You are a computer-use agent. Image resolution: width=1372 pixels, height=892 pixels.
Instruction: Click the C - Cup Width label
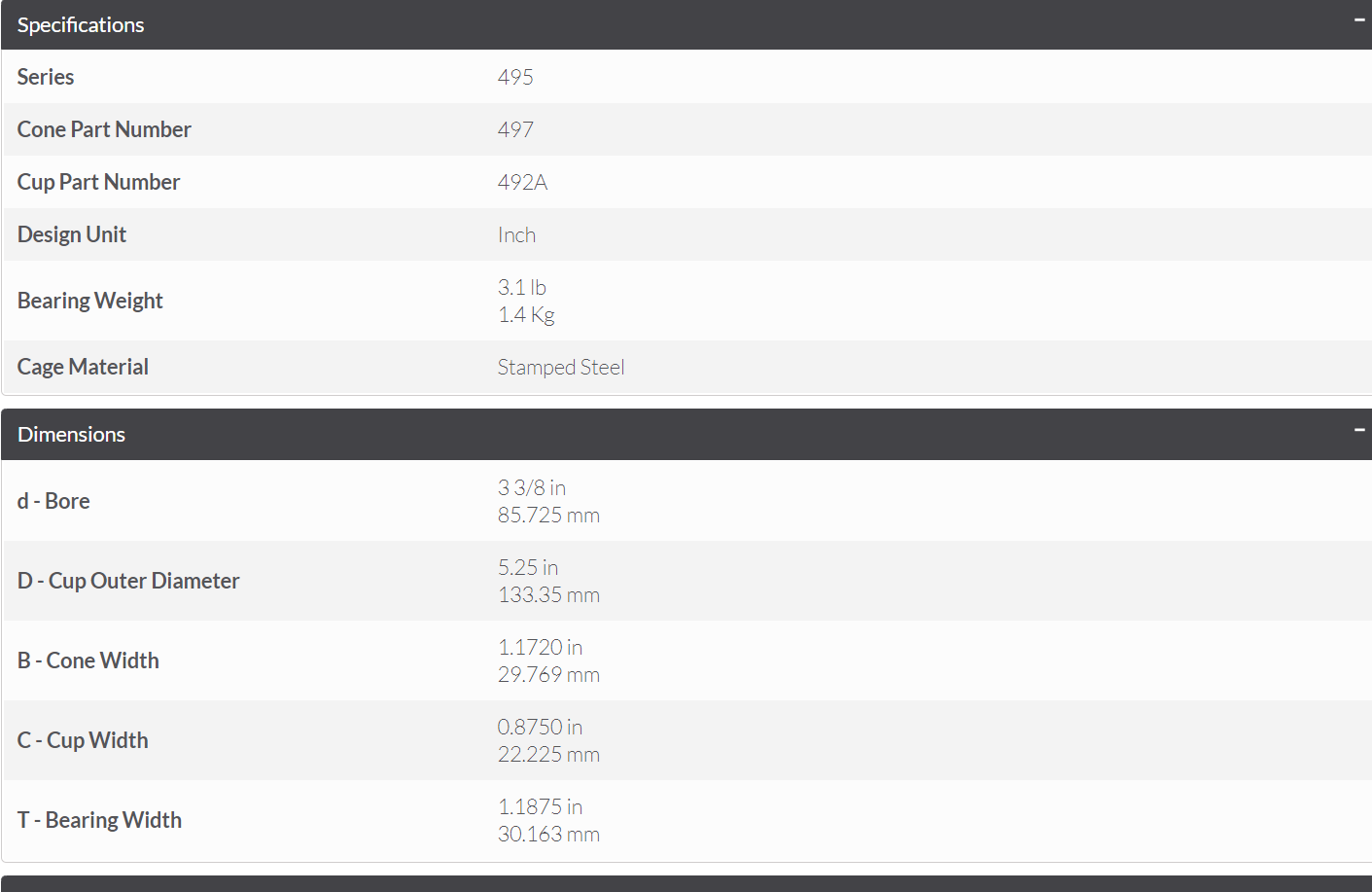(83, 740)
